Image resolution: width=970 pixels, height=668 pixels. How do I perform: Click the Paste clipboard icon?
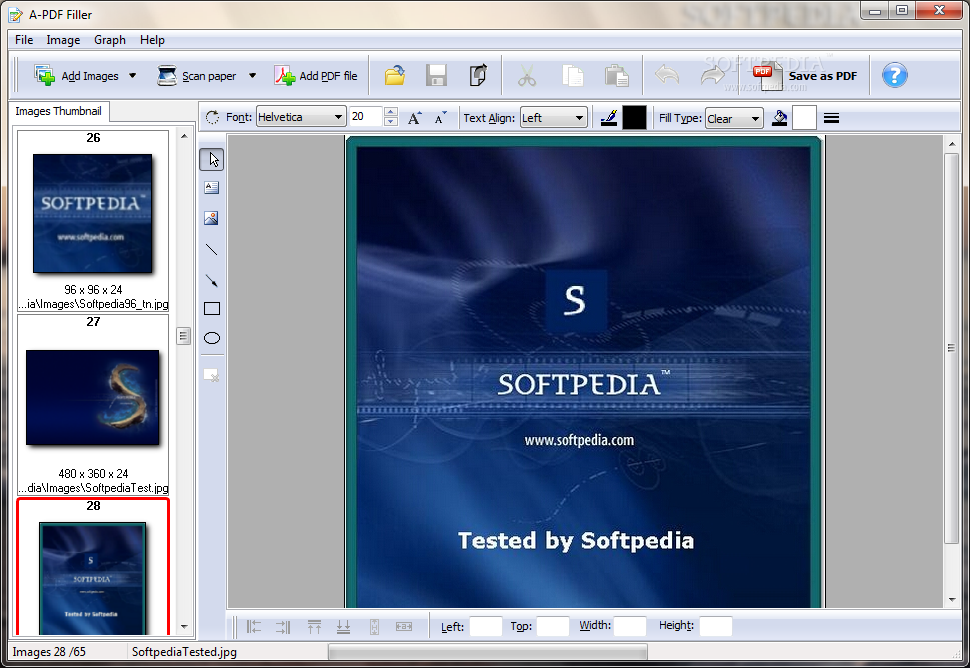click(617, 76)
